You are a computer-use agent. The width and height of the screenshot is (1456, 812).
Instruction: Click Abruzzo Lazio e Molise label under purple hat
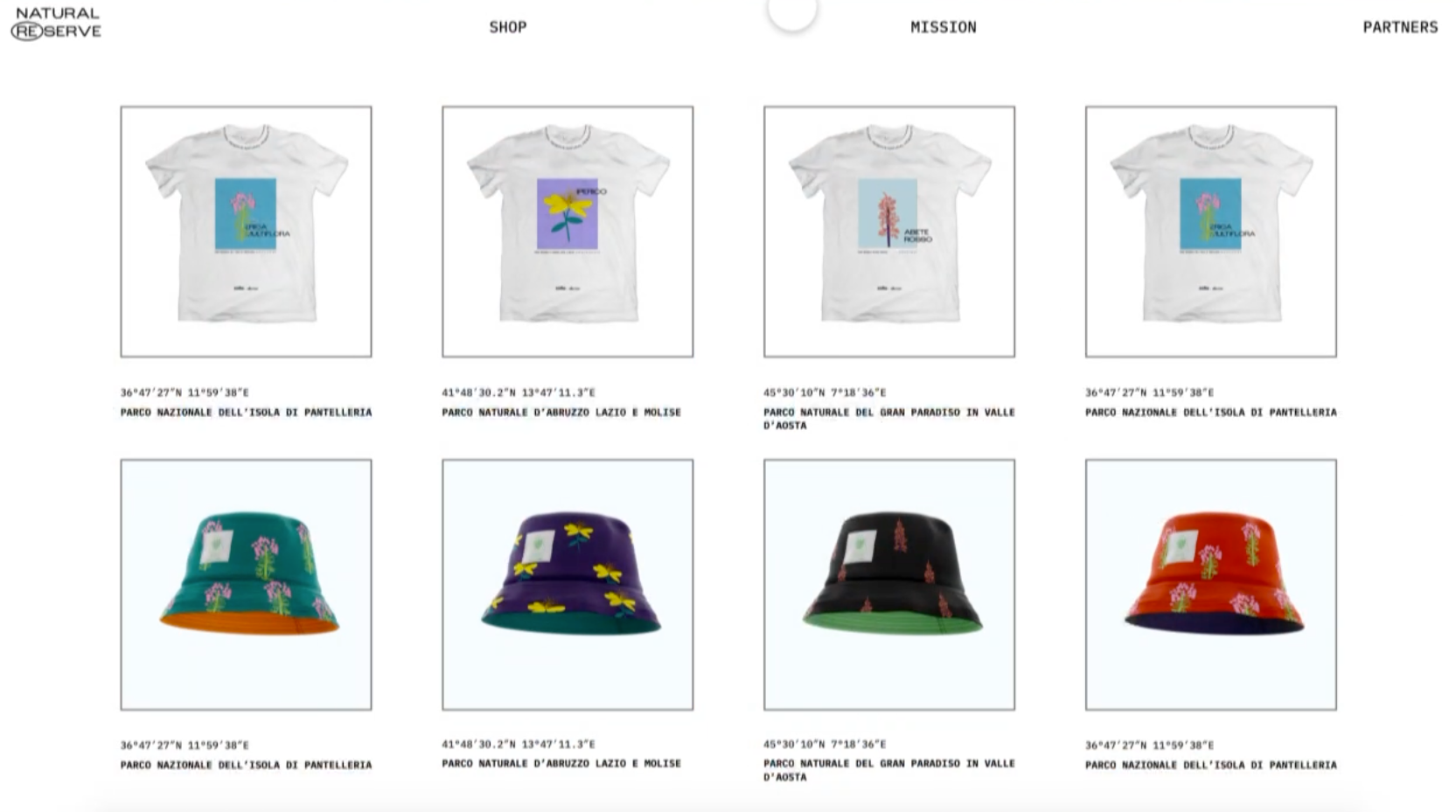[561, 764]
